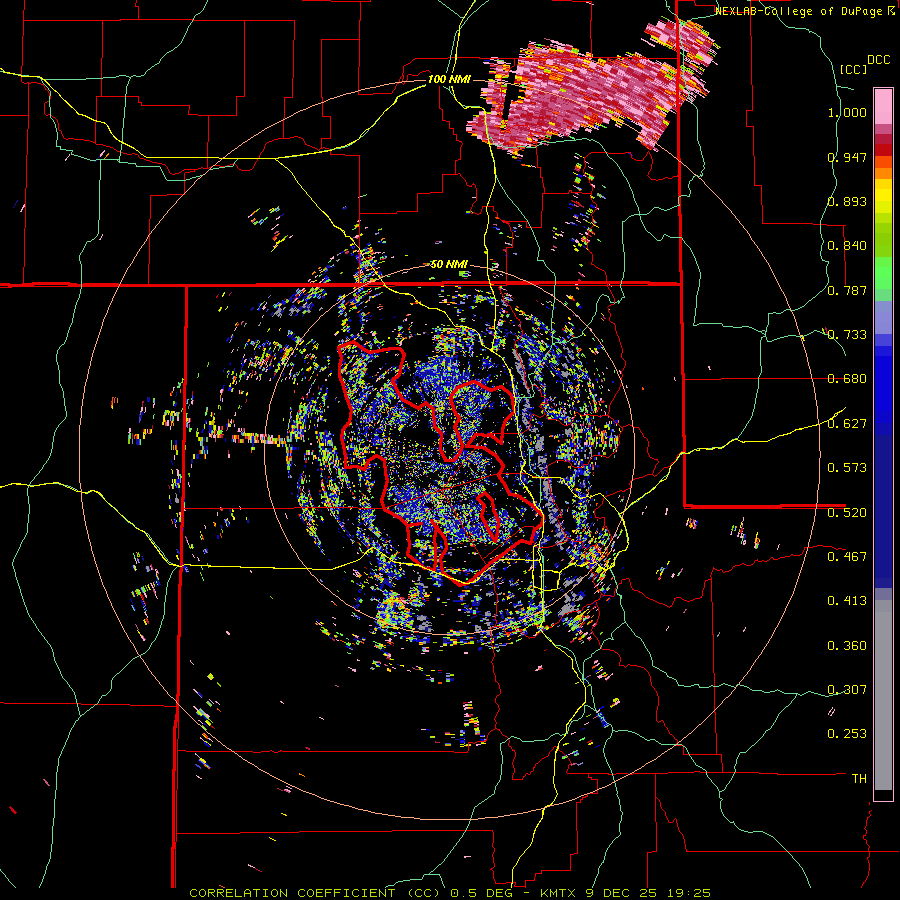Select the 0.733 scale value
This screenshot has height=900, width=900.
(847, 335)
